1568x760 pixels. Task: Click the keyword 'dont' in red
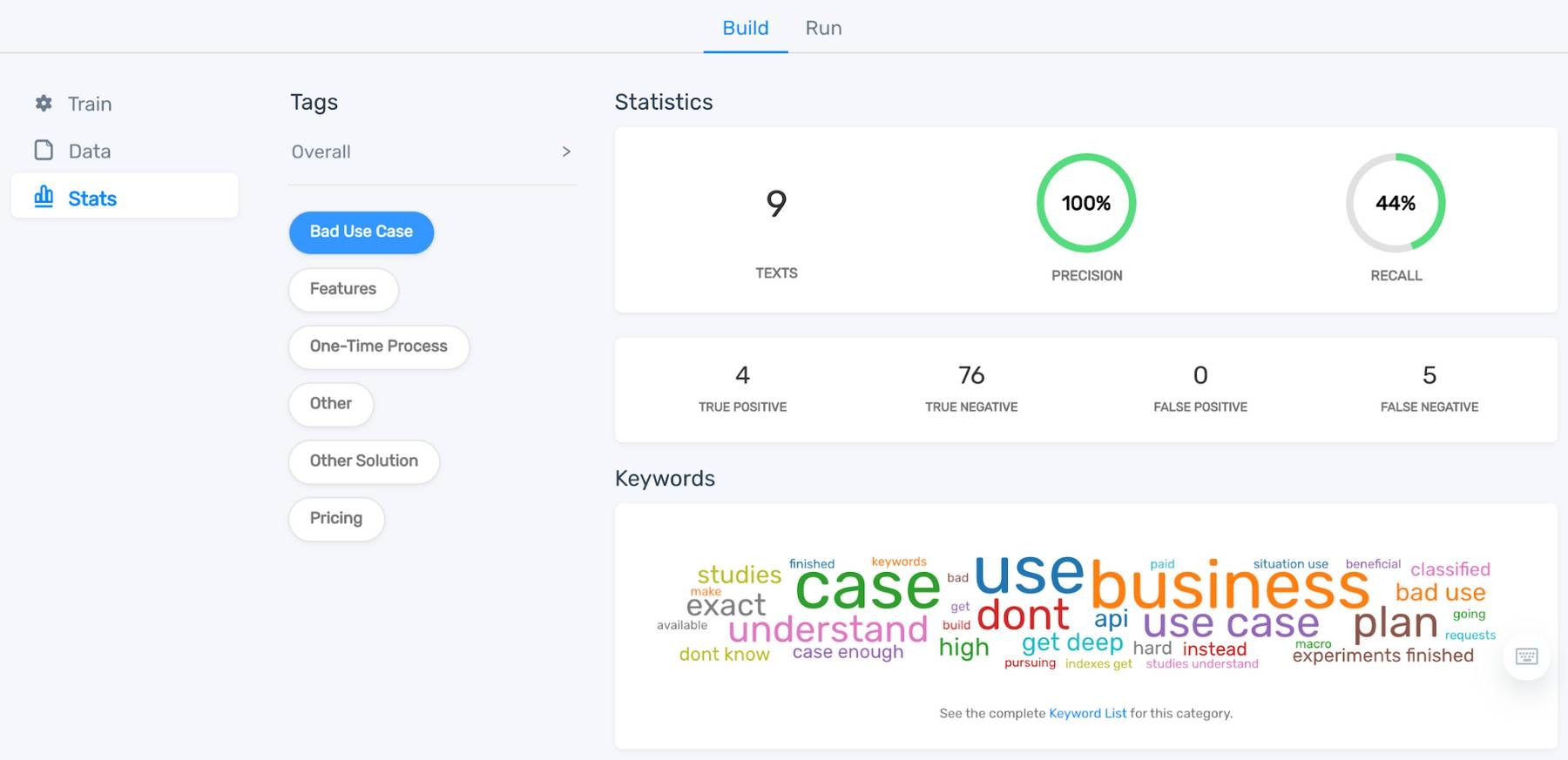tap(1023, 615)
